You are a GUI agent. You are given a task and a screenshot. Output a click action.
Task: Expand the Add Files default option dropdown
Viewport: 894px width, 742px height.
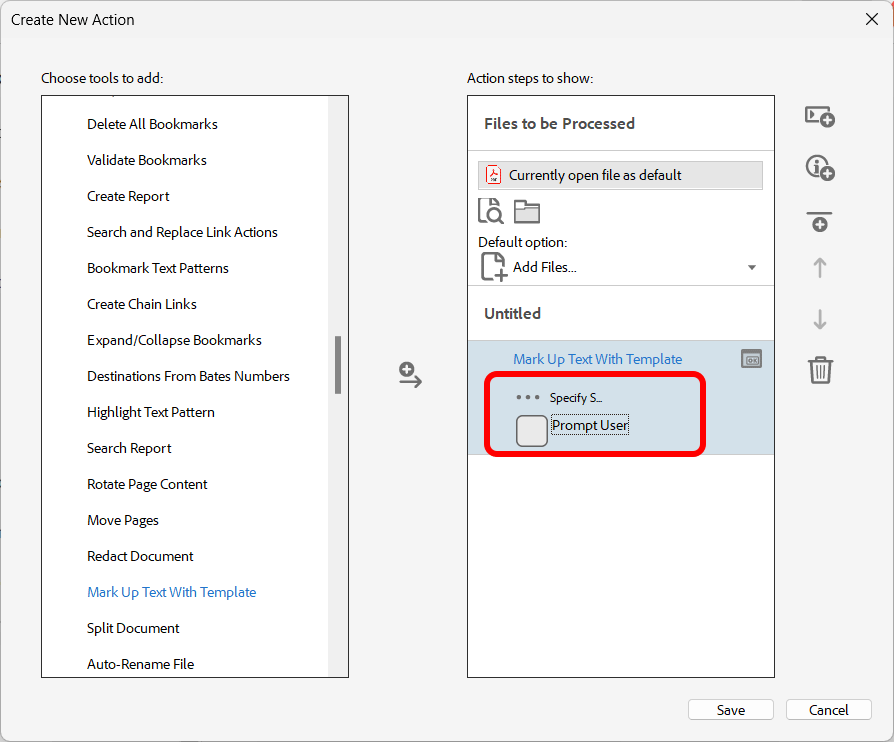coord(752,267)
